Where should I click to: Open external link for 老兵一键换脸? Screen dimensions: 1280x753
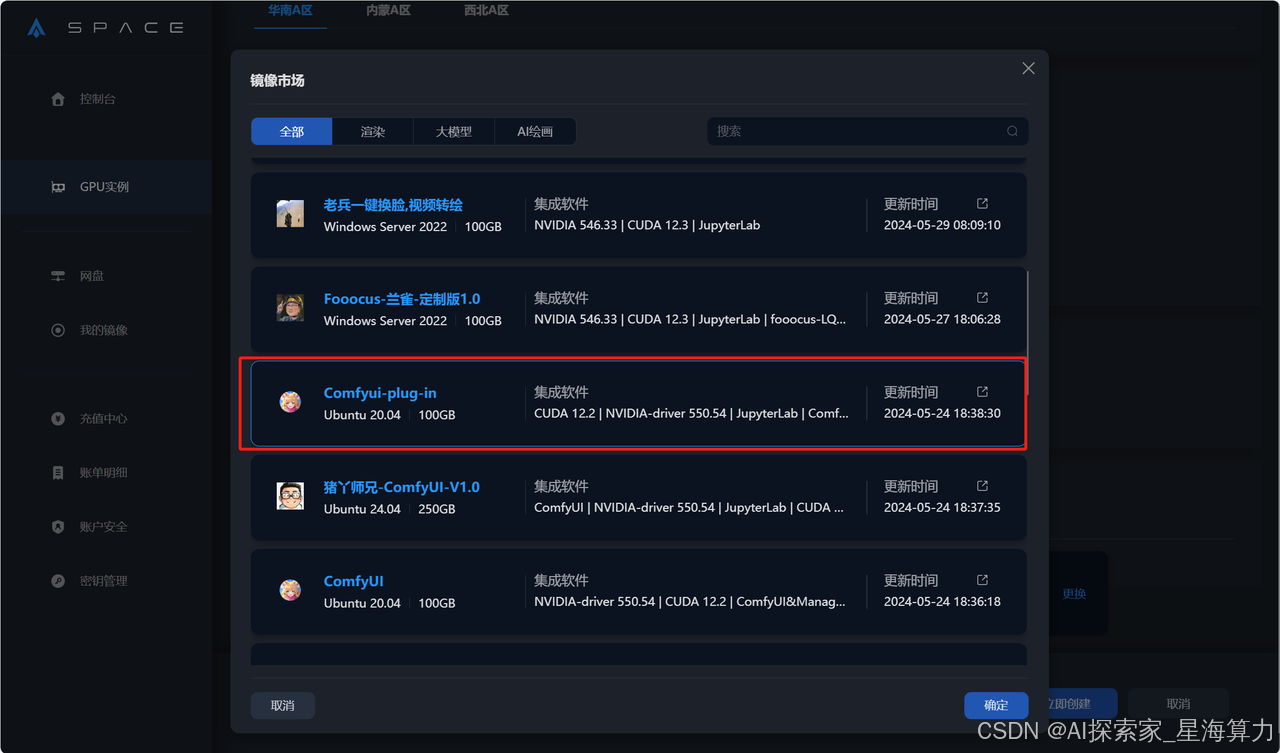(982, 204)
